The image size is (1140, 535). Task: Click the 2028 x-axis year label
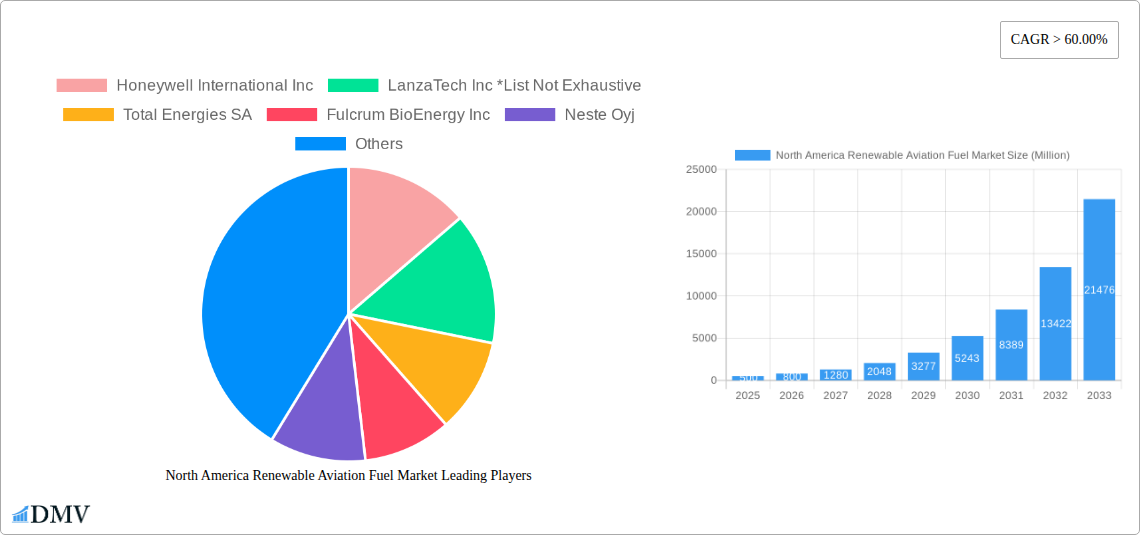click(880, 395)
